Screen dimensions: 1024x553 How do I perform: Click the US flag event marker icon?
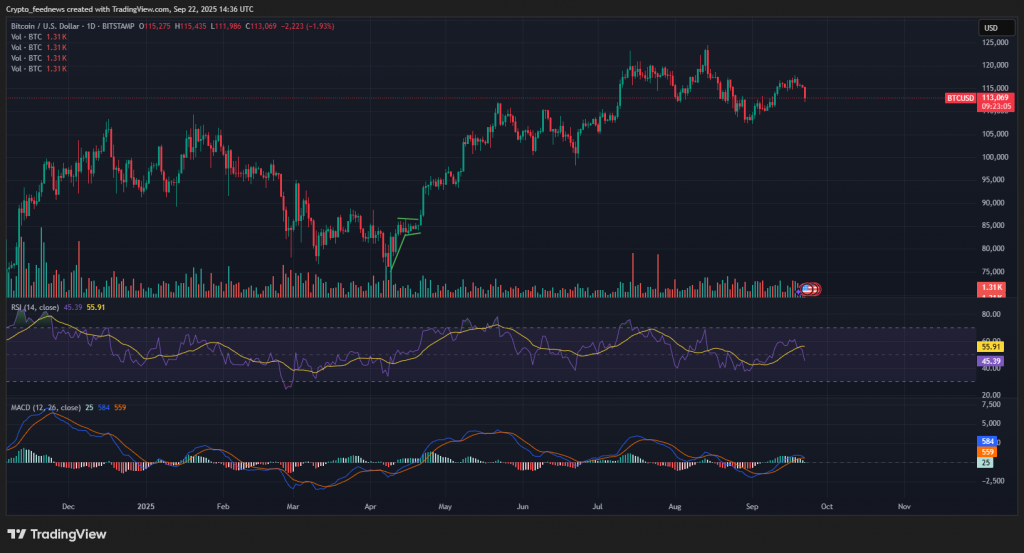tap(811, 289)
